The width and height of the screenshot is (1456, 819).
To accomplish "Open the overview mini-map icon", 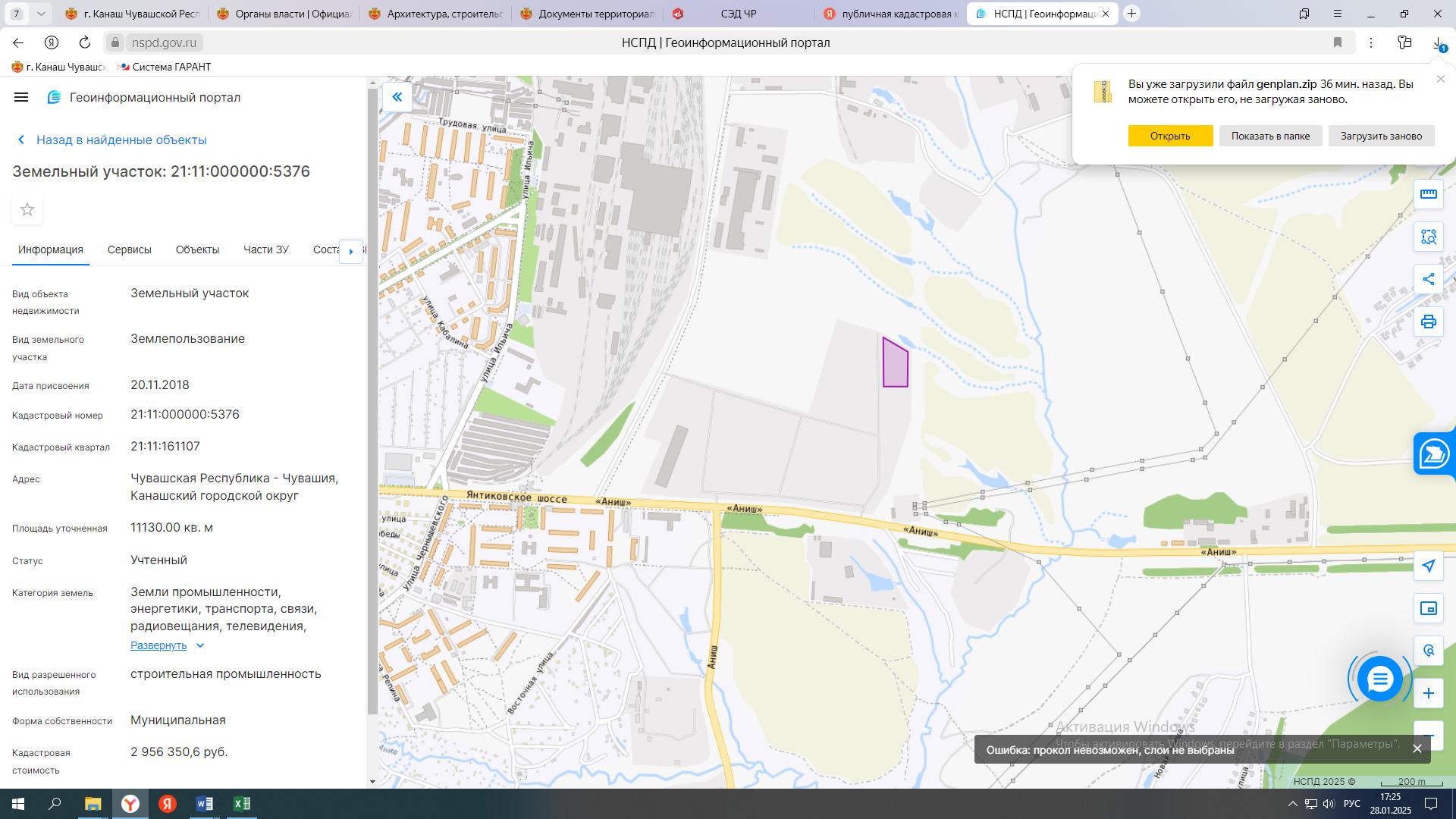I will [1429, 608].
